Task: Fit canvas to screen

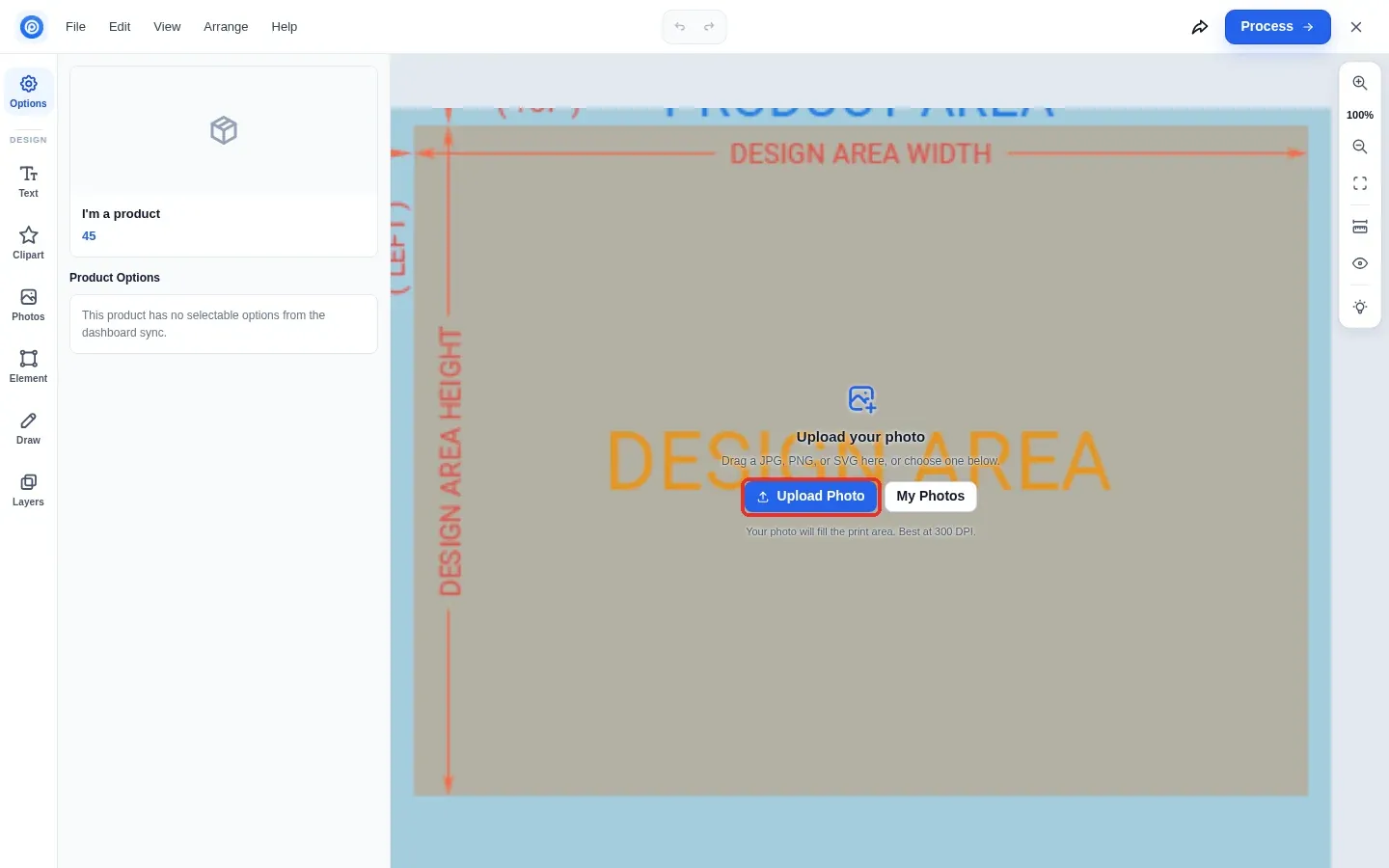Action: (1360, 183)
